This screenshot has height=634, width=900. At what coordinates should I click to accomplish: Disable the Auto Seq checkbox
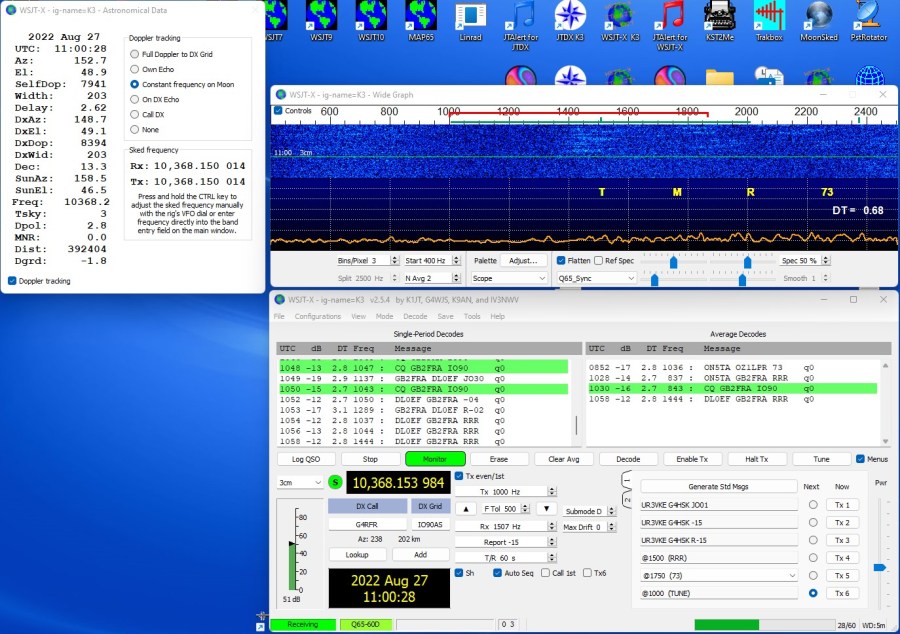pos(498,573)
